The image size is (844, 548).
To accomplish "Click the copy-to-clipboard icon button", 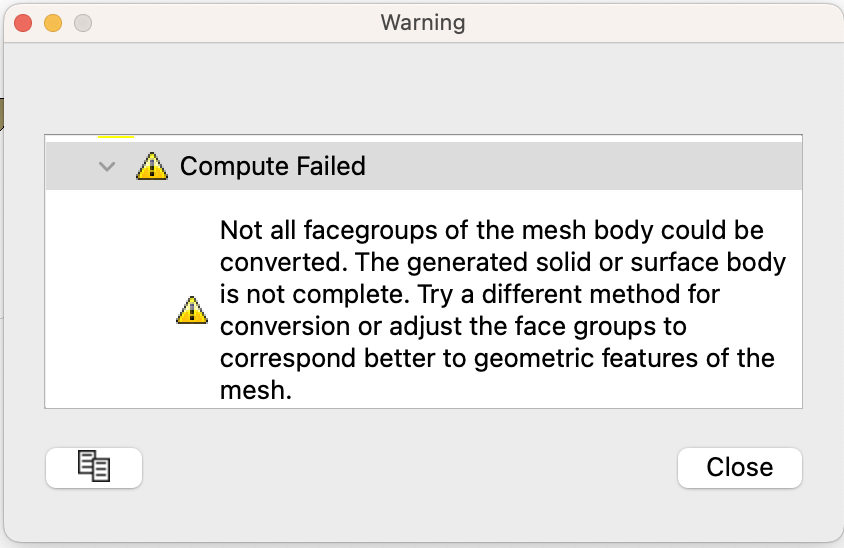I will click(94, 467).
